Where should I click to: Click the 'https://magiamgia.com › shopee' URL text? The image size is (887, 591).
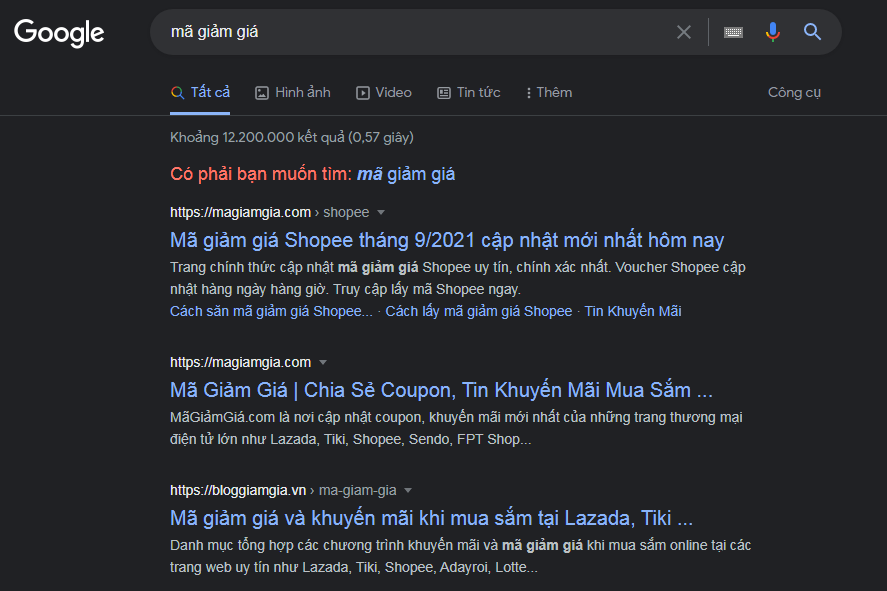coord(270,213)
